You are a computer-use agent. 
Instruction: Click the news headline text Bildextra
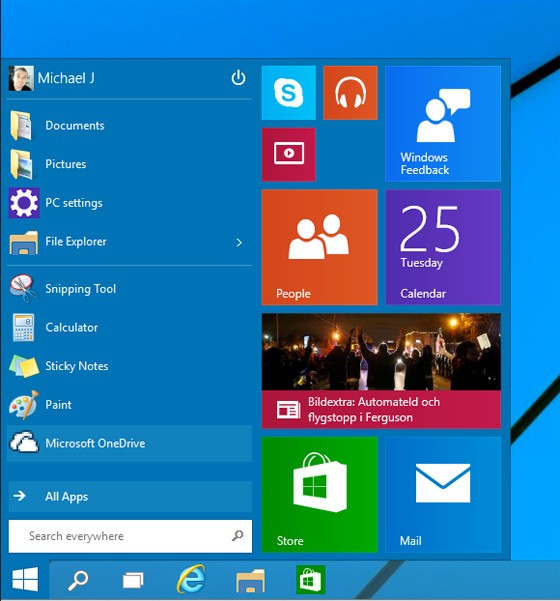point(374,409)
